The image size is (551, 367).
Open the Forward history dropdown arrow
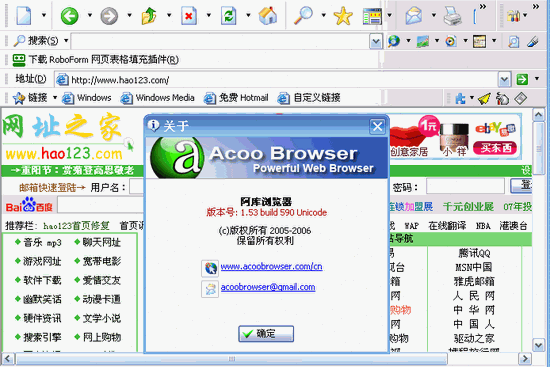pyautogui.click(x=129, y=15)
